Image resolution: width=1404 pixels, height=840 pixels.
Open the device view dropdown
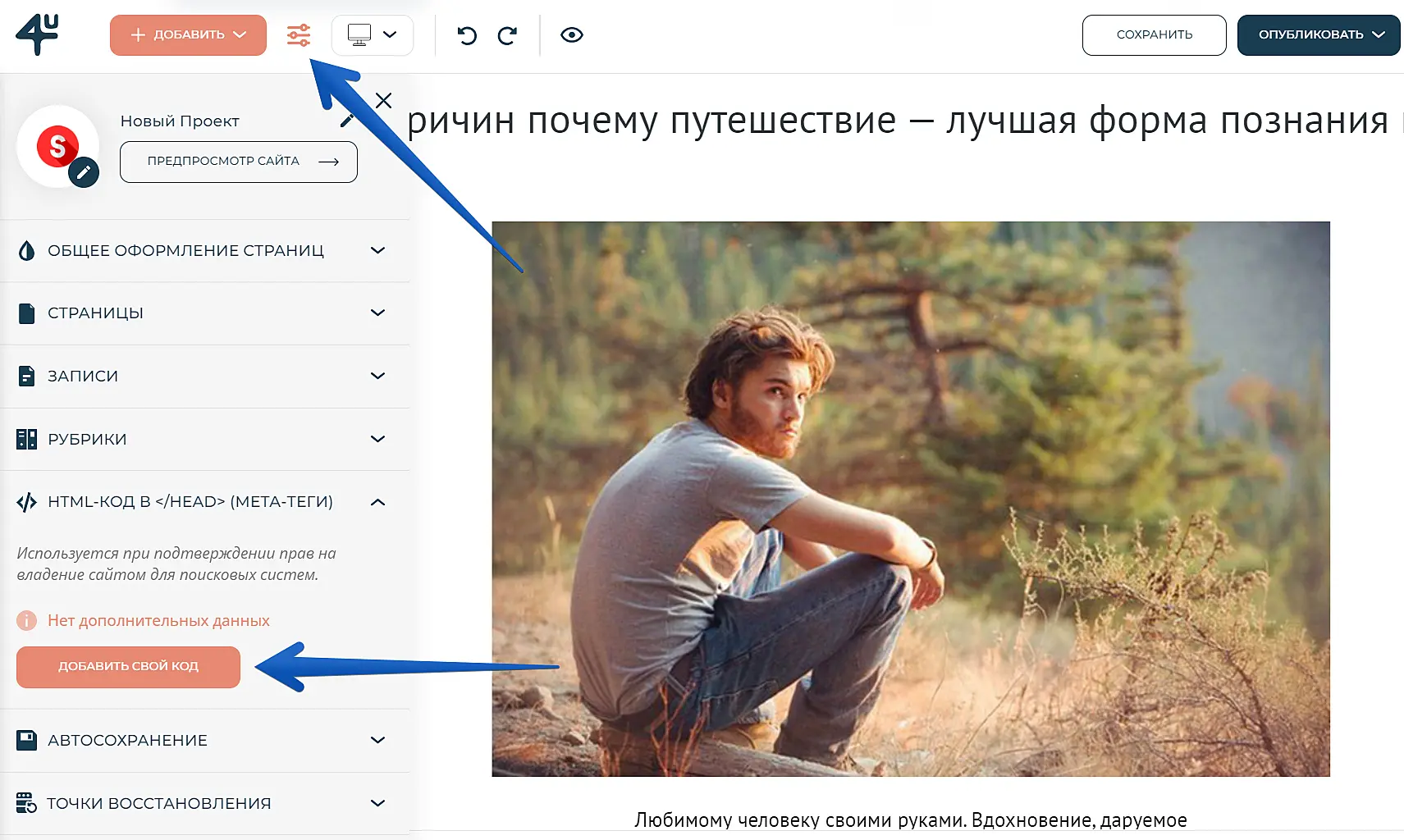373,35
